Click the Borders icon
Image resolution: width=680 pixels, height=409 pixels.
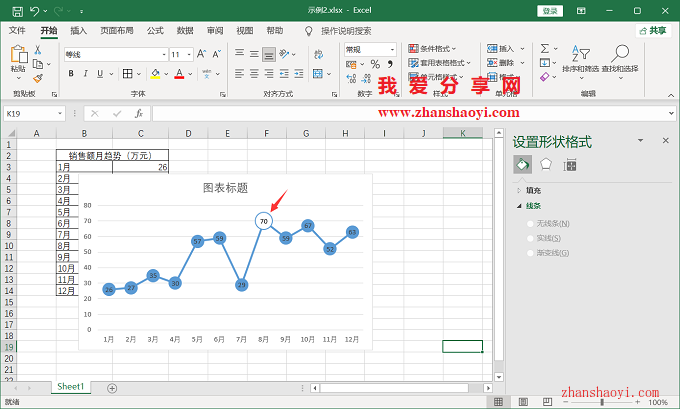(x=128, y=74)
